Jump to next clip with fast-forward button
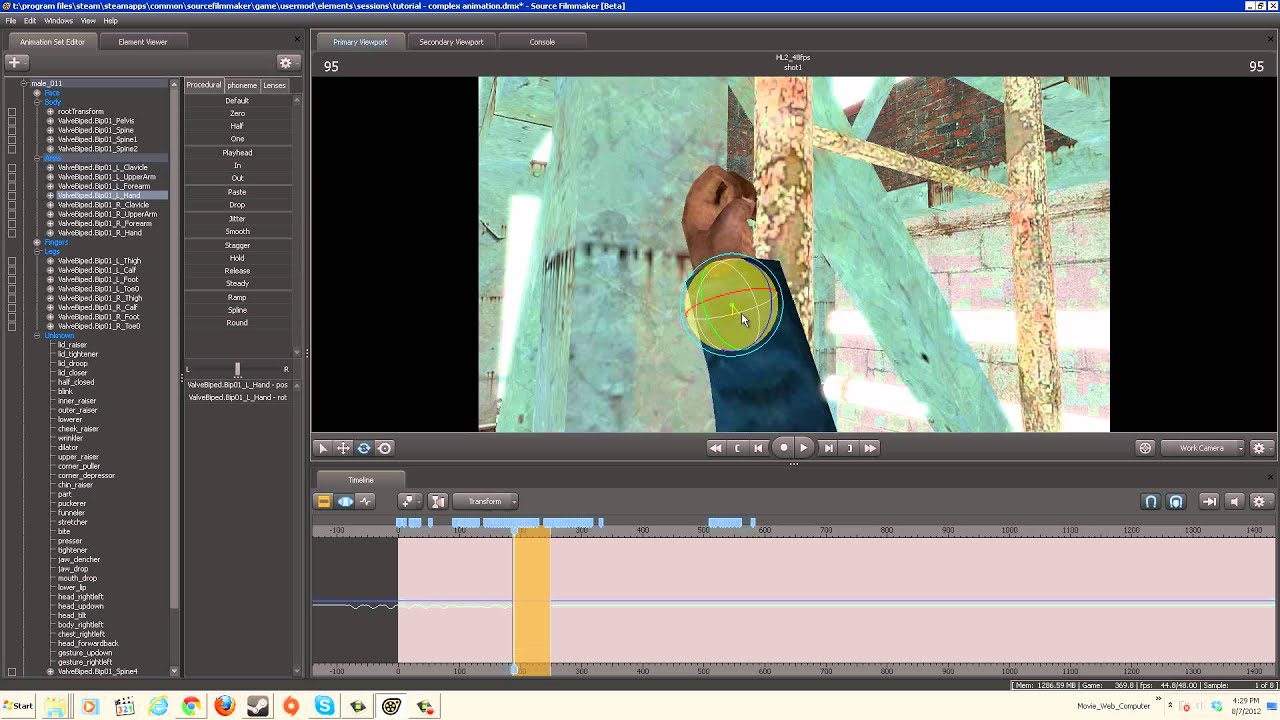The image size is (1280, 720). point(870,448)
